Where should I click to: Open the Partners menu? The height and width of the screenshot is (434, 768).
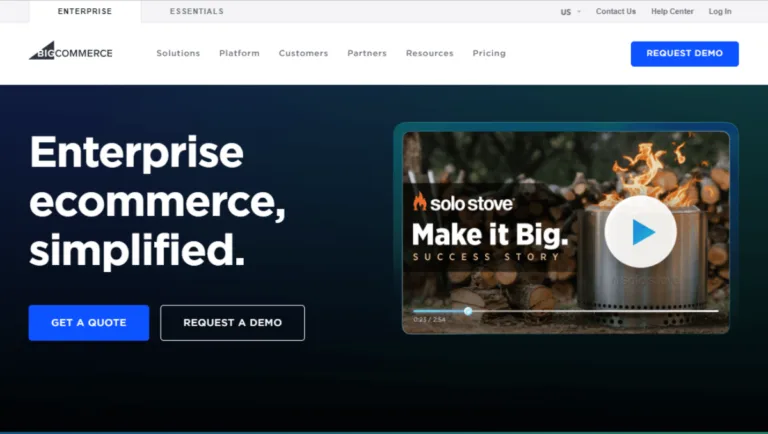tap(367, 53)
